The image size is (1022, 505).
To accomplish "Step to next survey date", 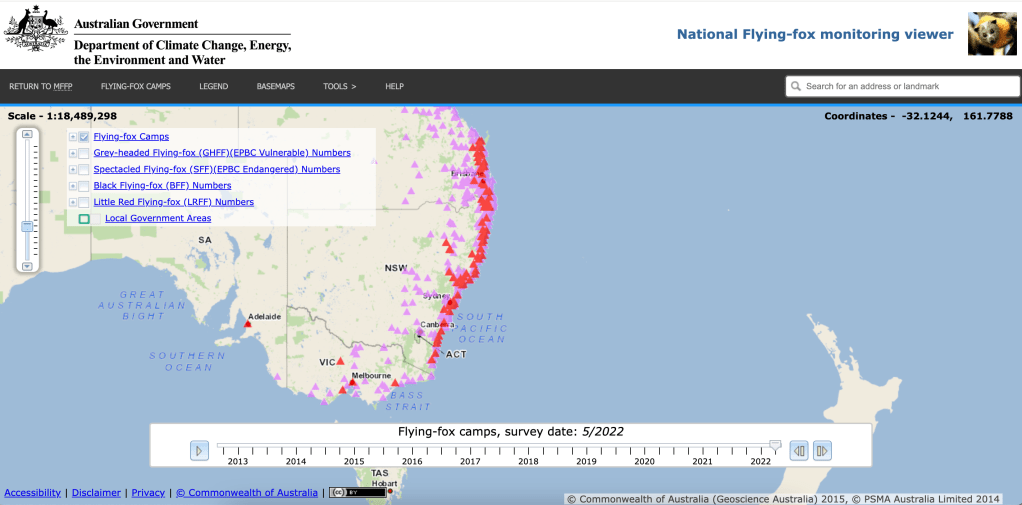I will click(822, 451).
